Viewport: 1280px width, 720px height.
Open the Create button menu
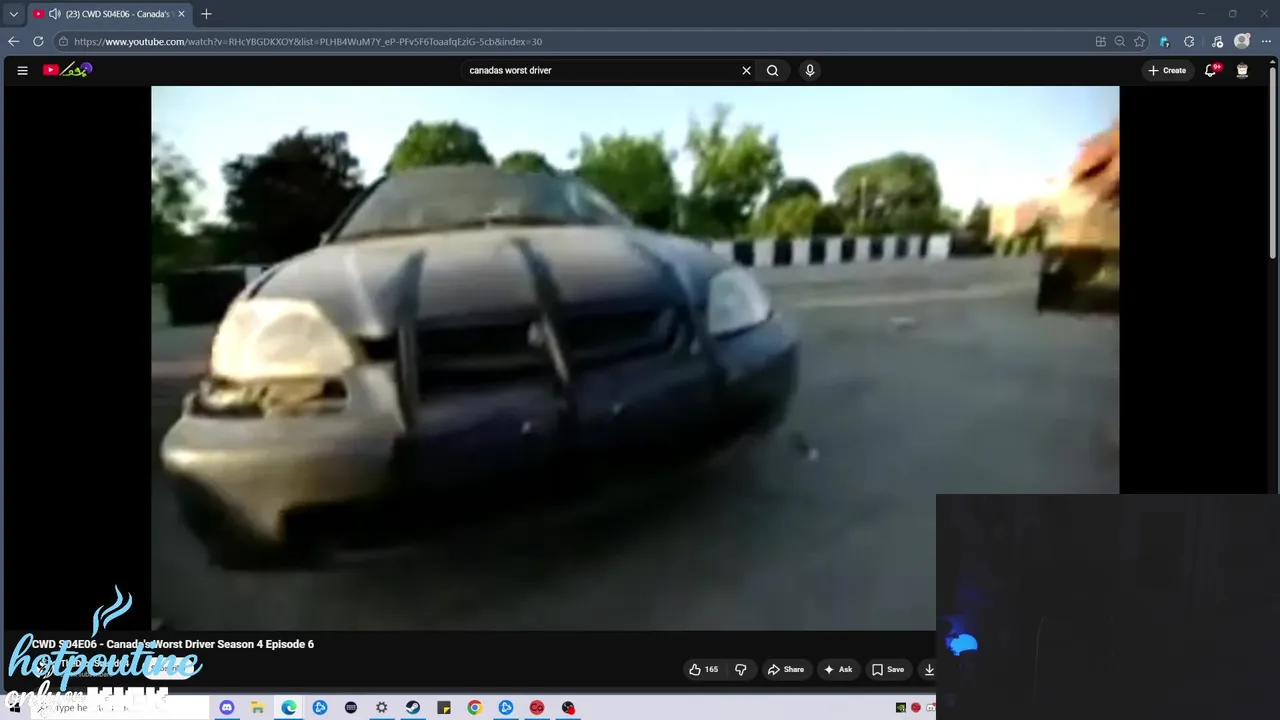1167,70
